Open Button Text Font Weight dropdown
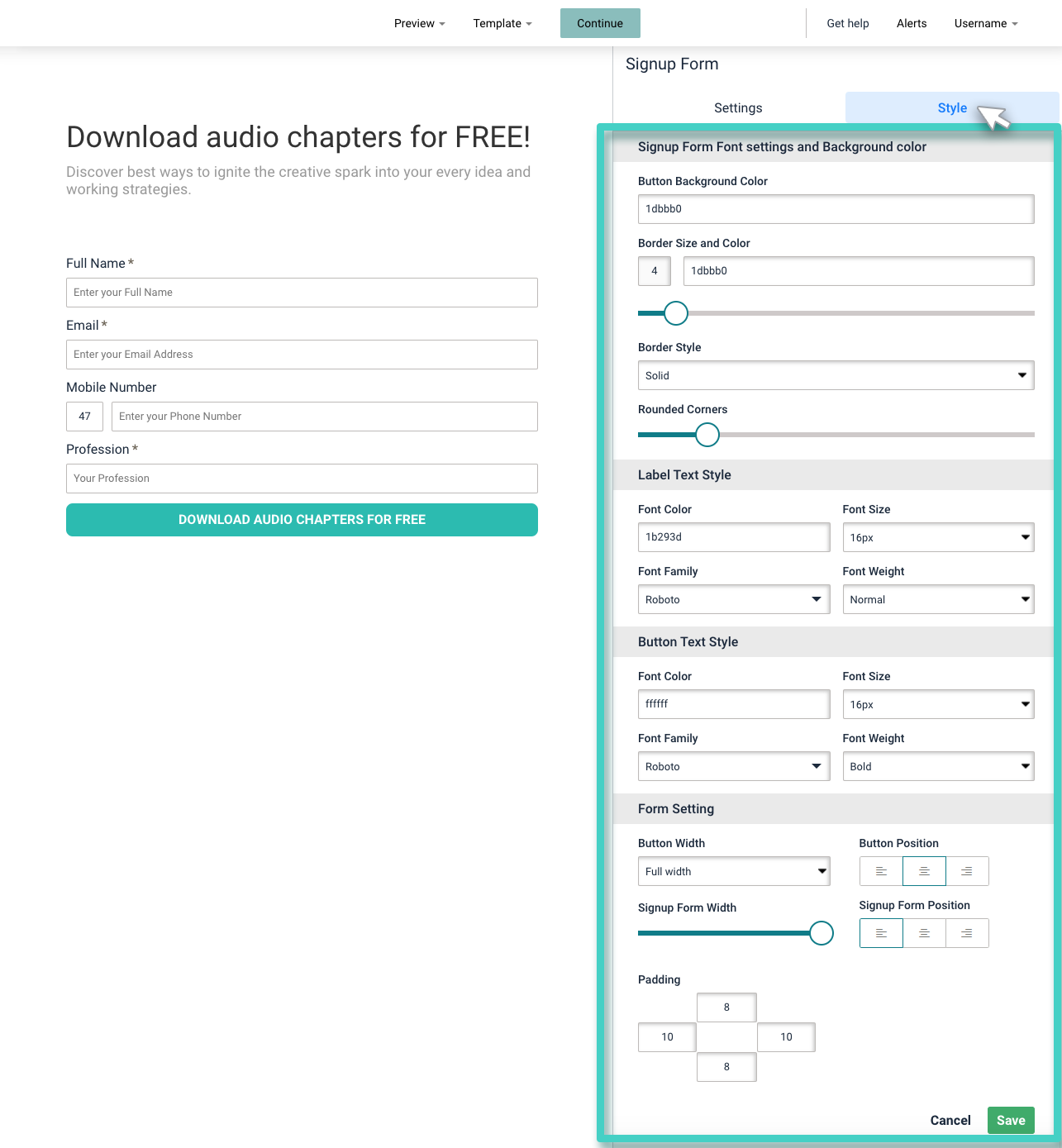 (x=938, y=766)
